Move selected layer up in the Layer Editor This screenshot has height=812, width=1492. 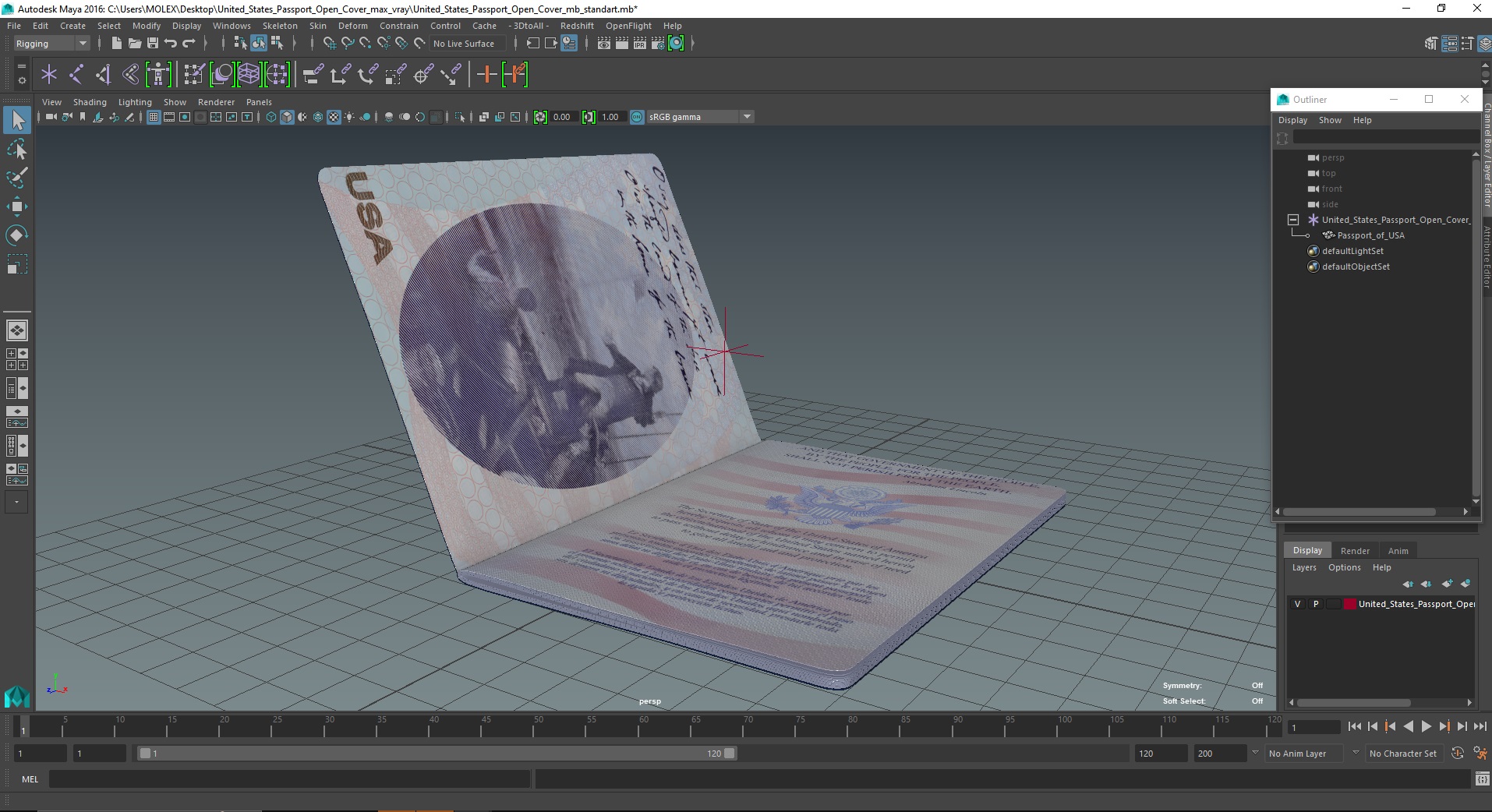[1408, 584]
